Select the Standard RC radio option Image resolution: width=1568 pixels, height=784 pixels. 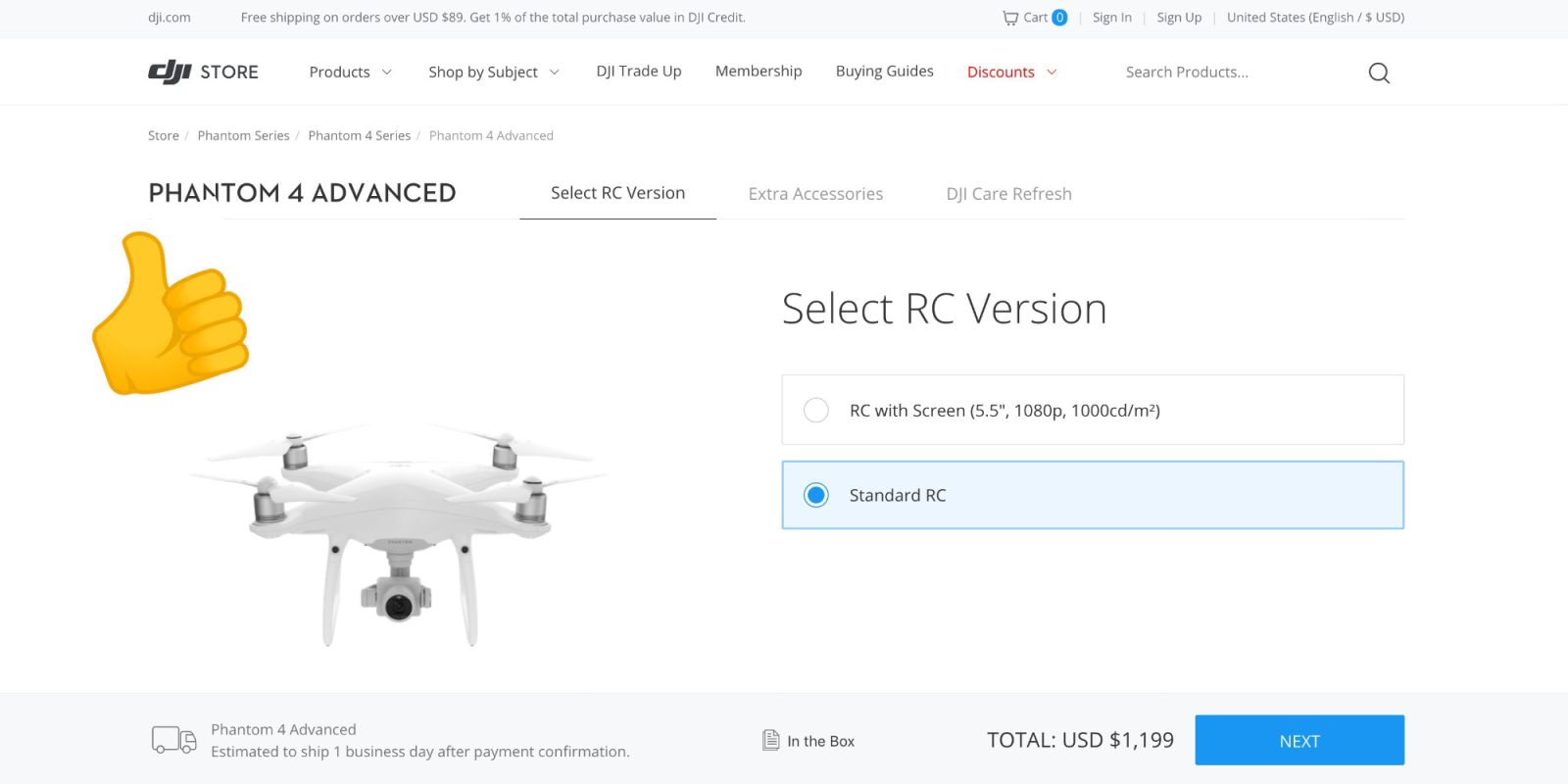coord(816,495)
